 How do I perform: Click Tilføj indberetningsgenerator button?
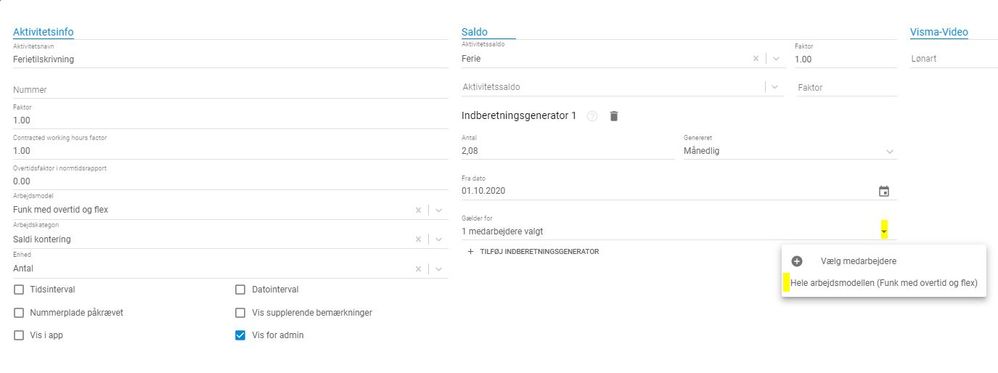(x=533, y=251)
